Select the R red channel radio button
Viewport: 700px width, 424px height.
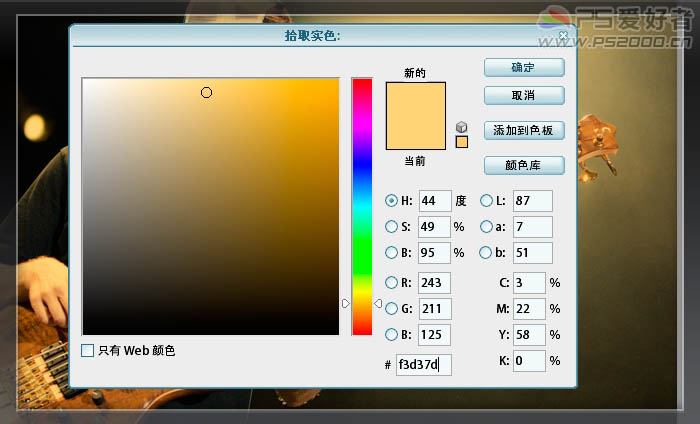(x=392, y=283)
